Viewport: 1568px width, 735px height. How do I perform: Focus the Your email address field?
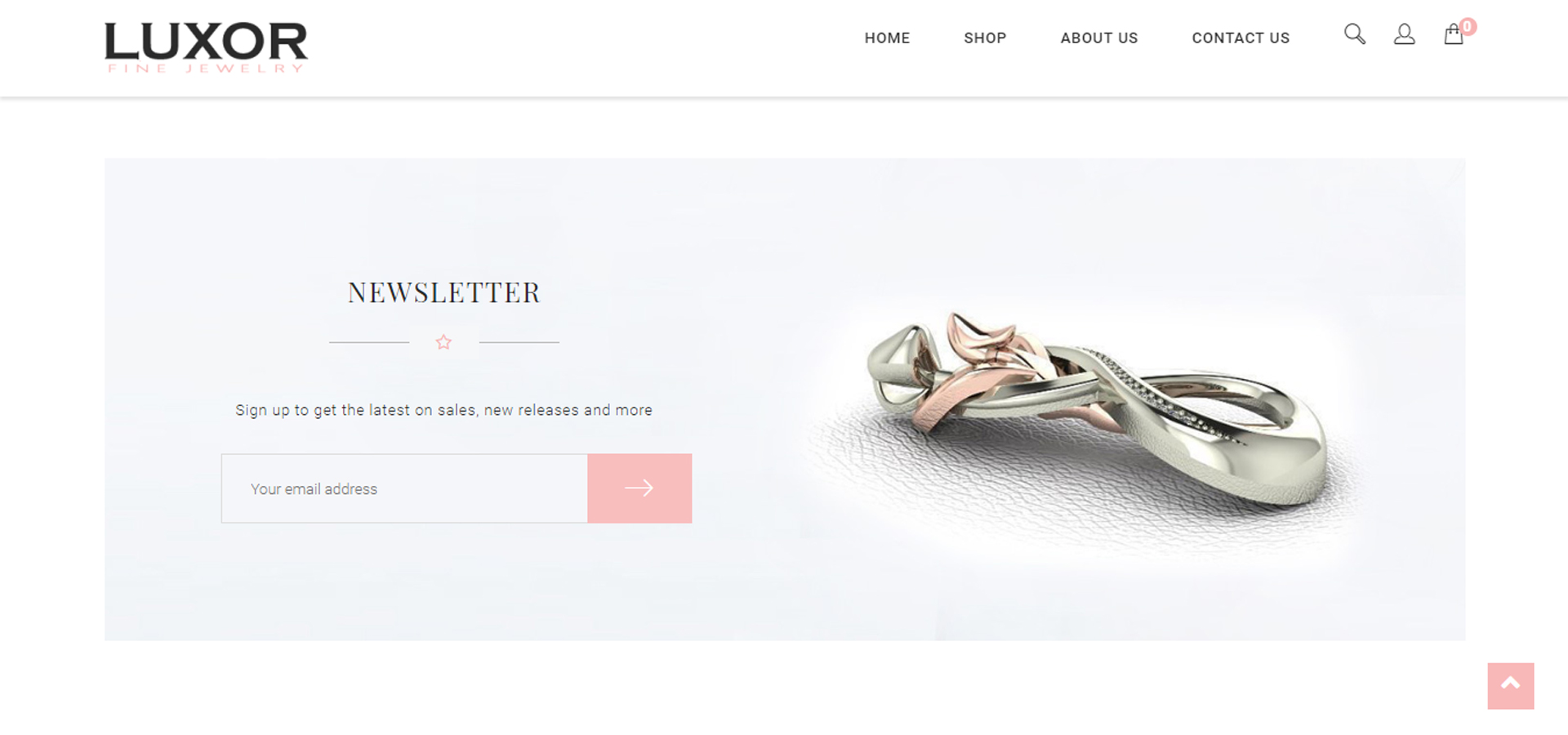[x=404, y=488]
